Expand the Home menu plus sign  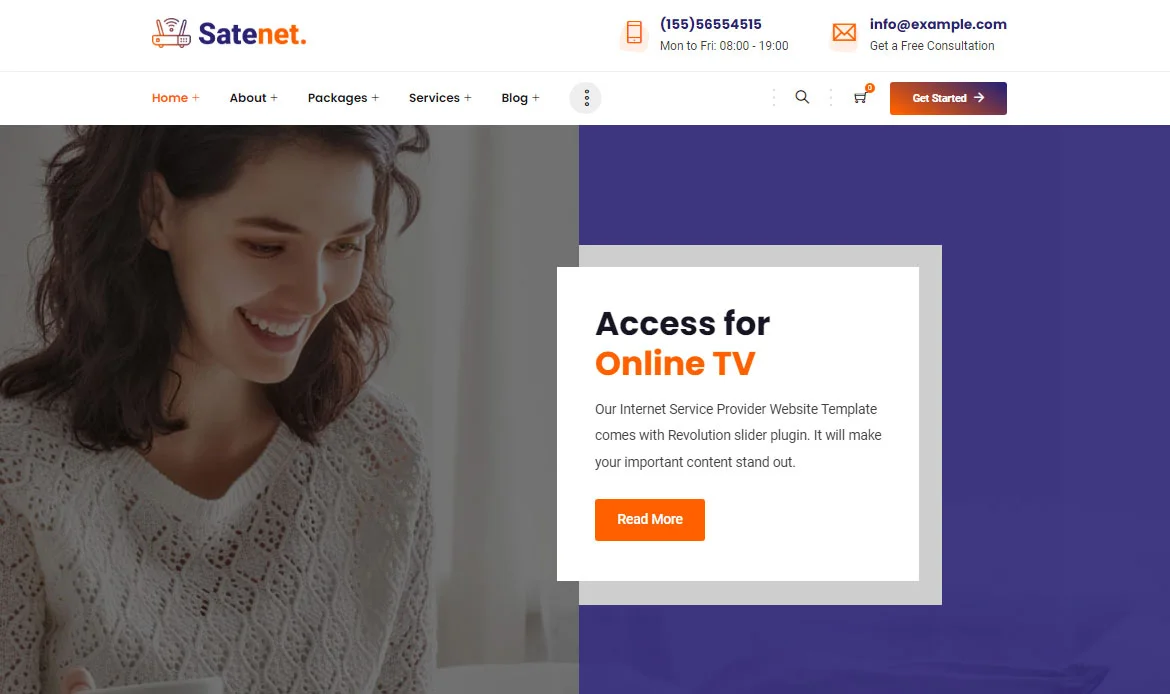195,98
